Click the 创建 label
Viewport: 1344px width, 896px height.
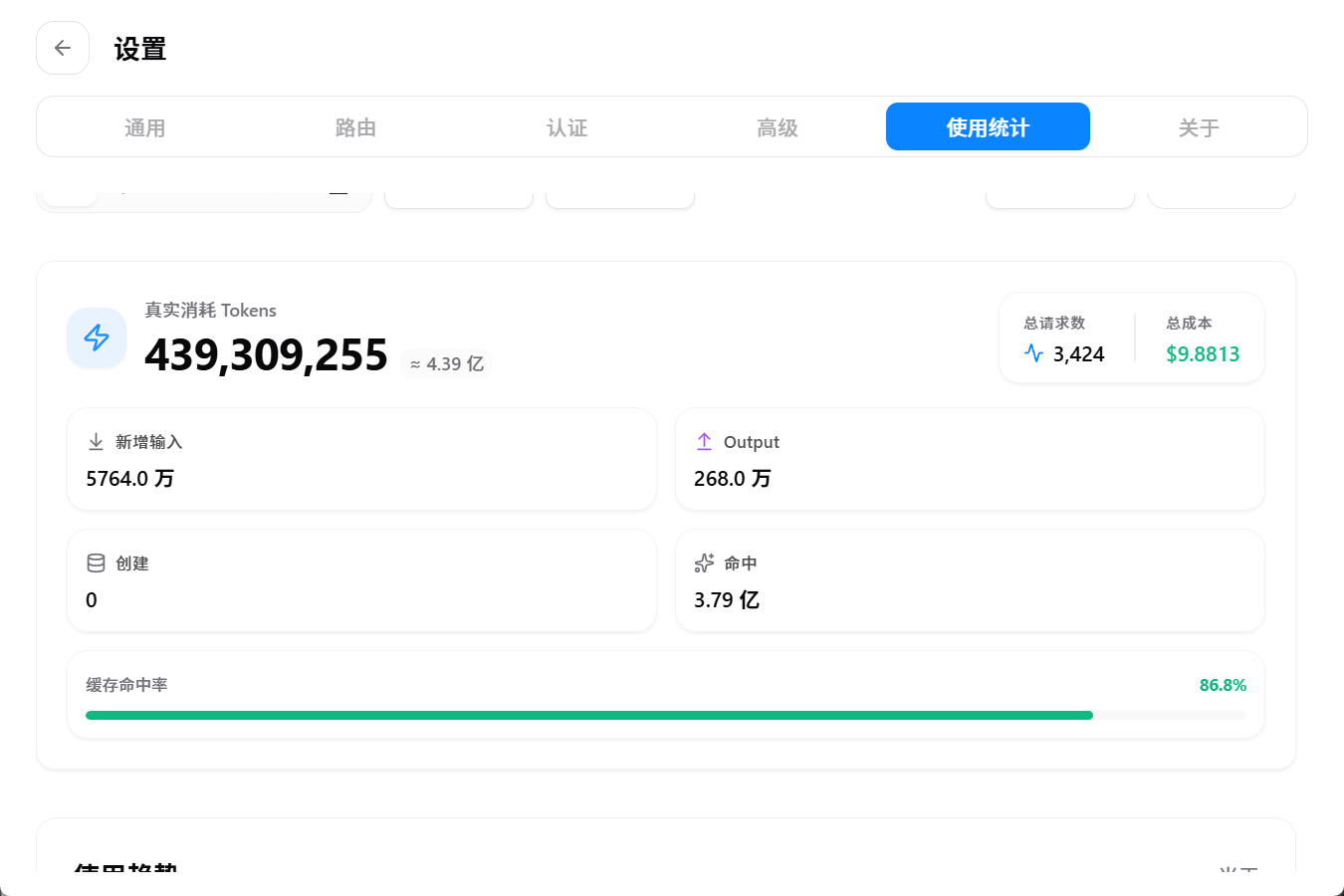pos(132,563)
